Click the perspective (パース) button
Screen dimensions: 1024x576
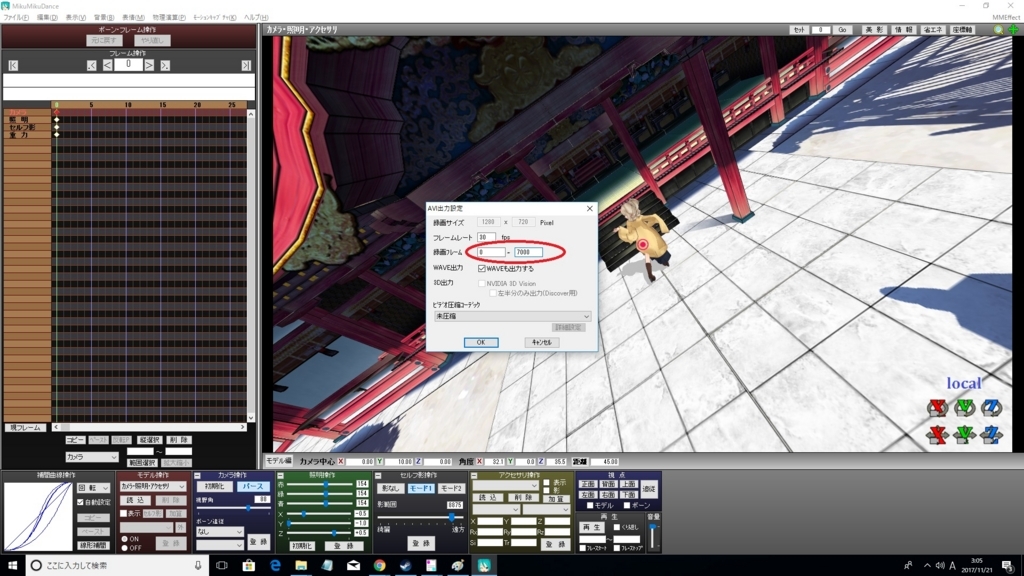click(253, 487)
